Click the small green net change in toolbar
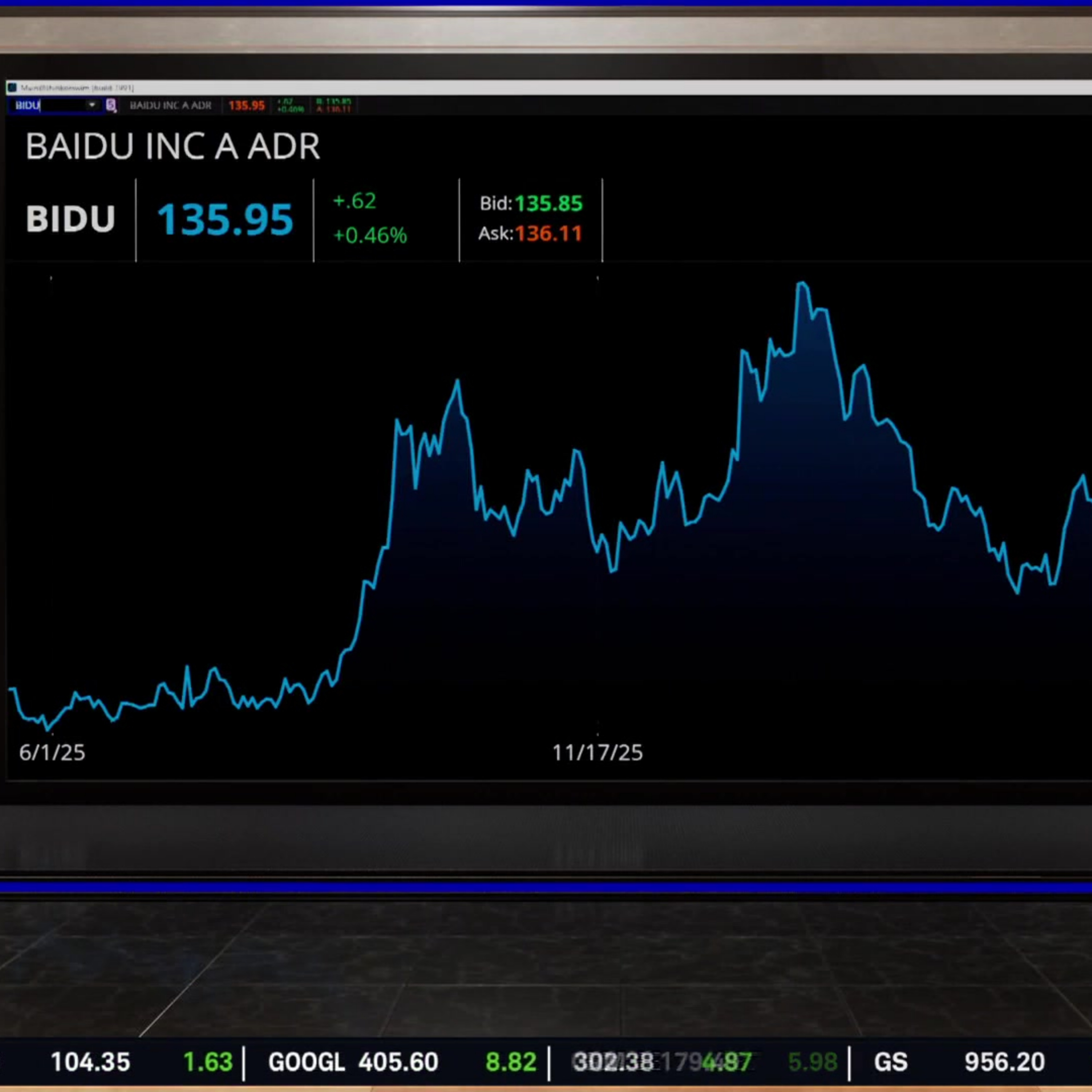 pos(290,106)
